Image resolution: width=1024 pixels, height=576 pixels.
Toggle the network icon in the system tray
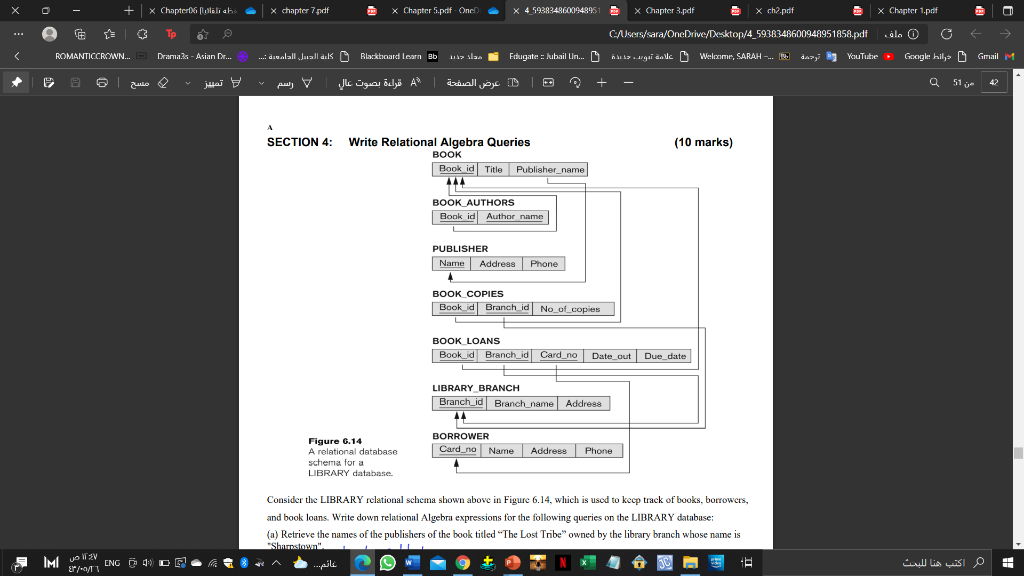point(212,565)
